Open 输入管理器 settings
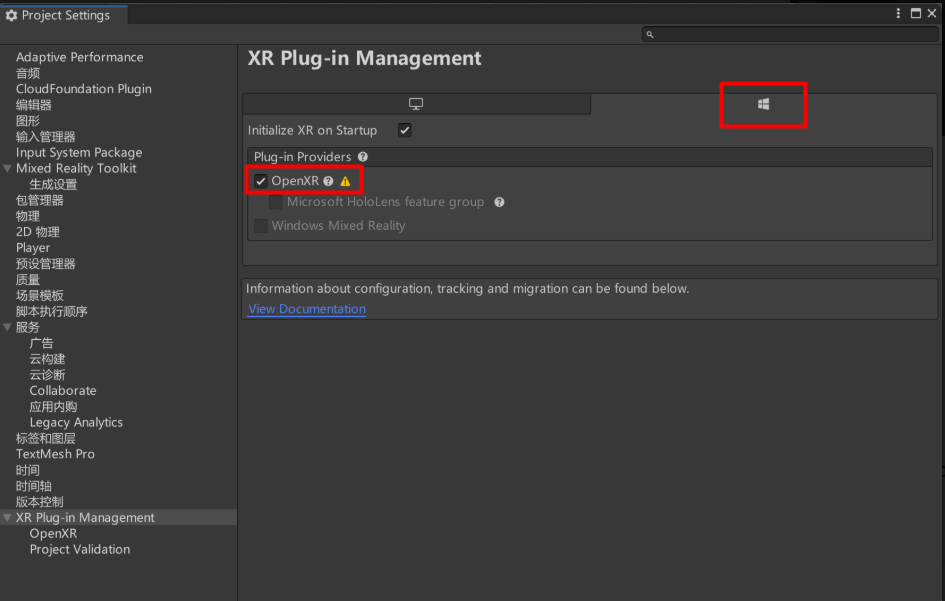This screenshot has width=945, height=601. (x=46, y=137)
